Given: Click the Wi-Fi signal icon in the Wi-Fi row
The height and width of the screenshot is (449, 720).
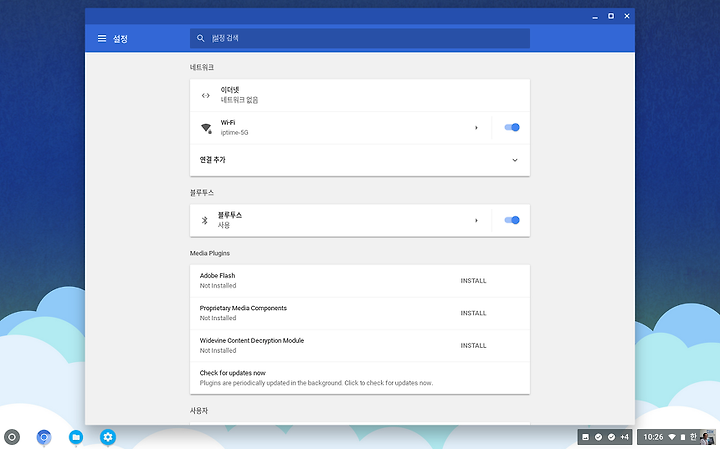Looking at the screenshot, I should click(x=206, y=128).
